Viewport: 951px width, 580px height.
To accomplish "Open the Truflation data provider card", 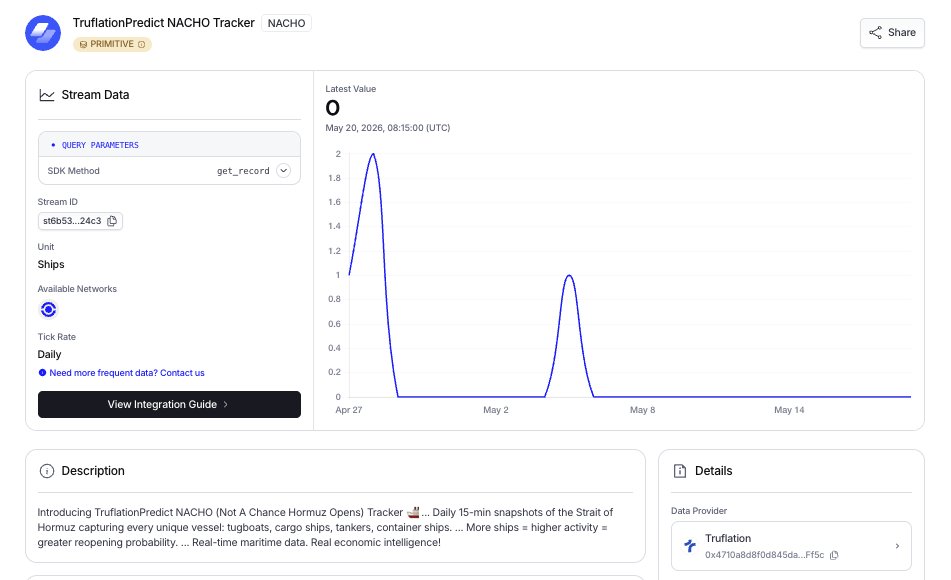I will click(791, 546).
